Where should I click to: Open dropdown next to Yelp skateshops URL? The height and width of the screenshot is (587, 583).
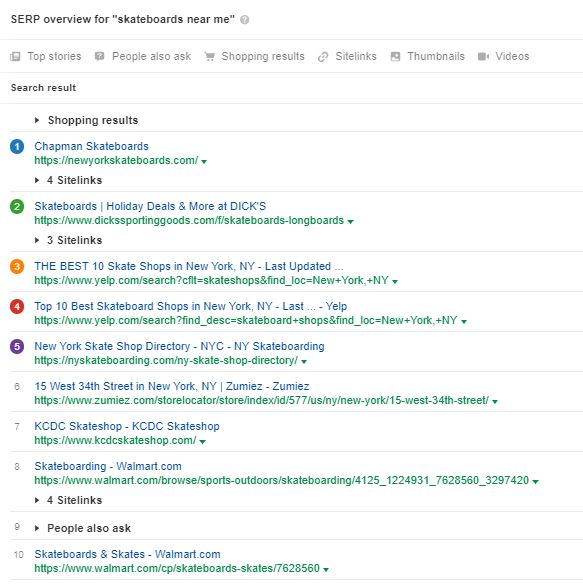pos(395,282)
